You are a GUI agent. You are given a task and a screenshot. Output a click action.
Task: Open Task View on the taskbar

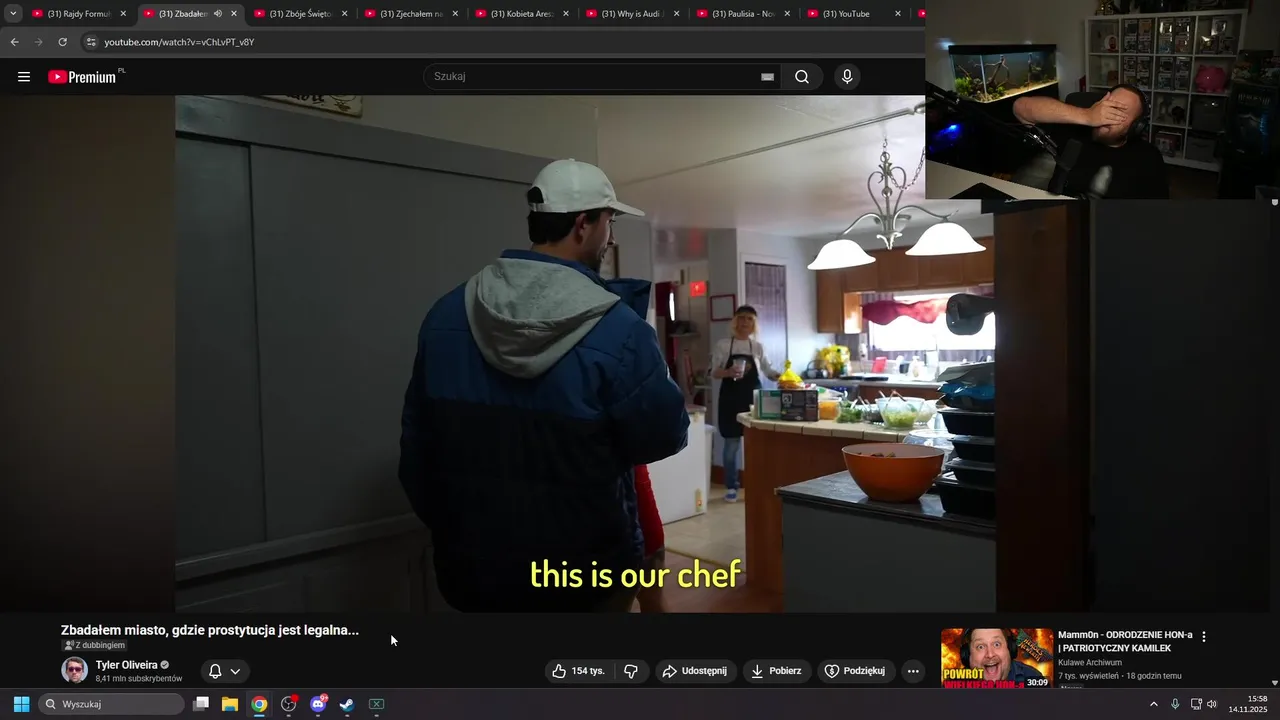click(x=201, y=704)
